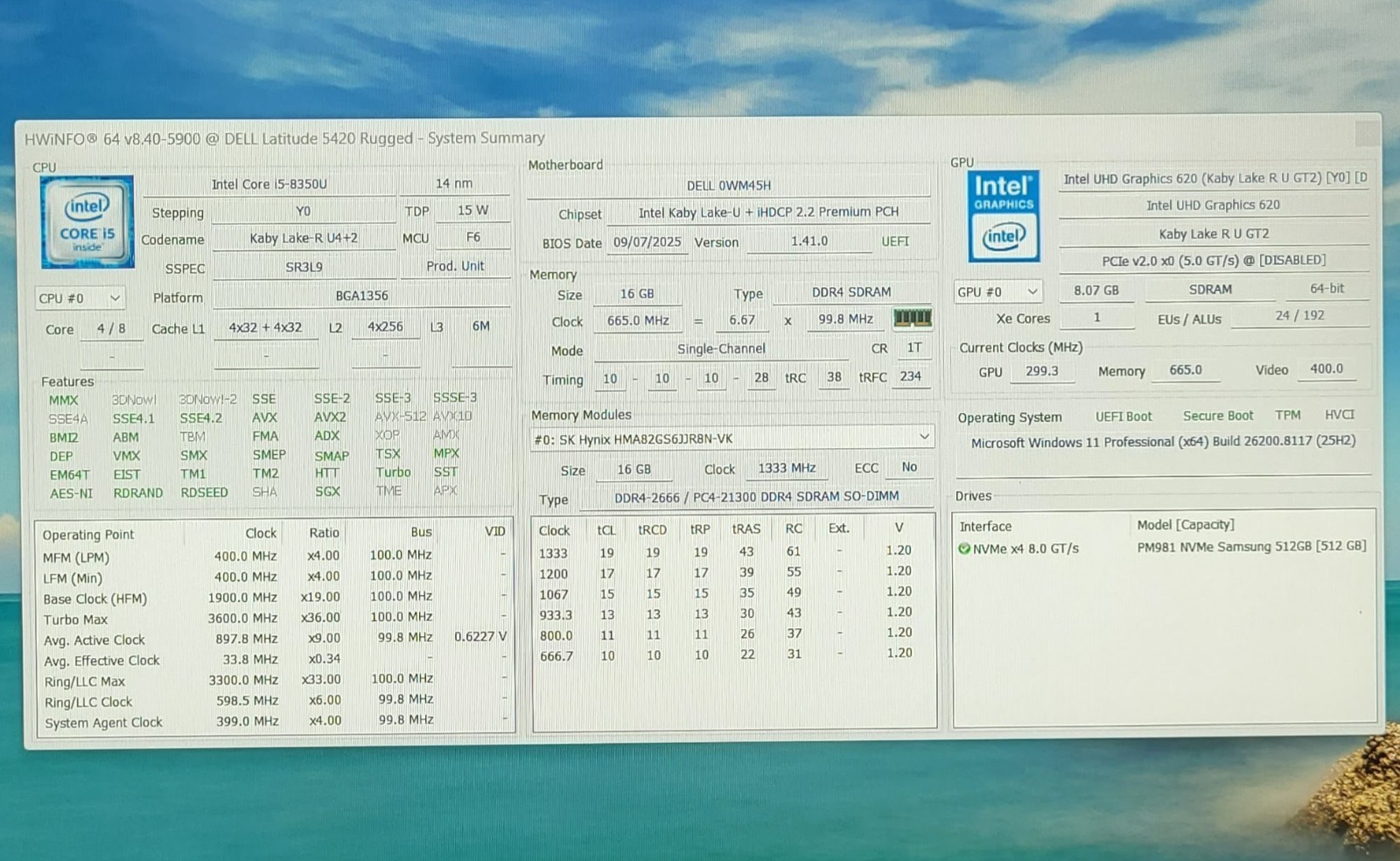Click the 4 / 8 core count value

(111, 329)
